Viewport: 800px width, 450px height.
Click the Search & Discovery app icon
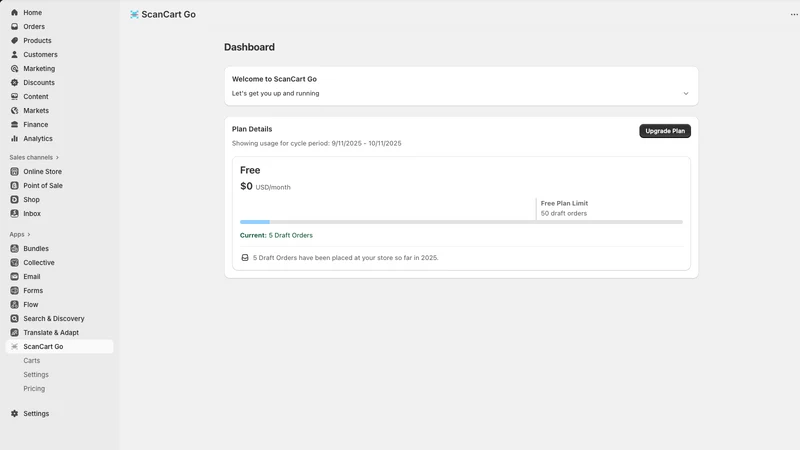(14, 318)
